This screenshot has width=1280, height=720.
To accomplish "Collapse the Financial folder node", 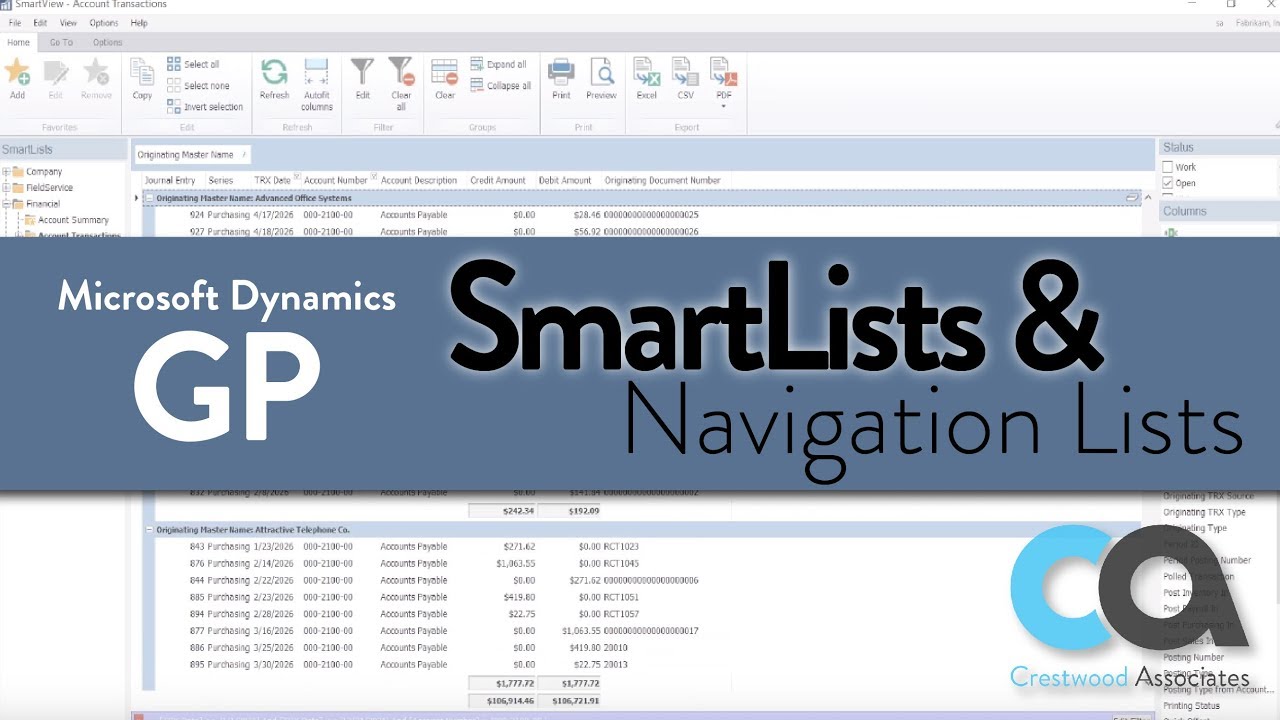I will [6, 204].
